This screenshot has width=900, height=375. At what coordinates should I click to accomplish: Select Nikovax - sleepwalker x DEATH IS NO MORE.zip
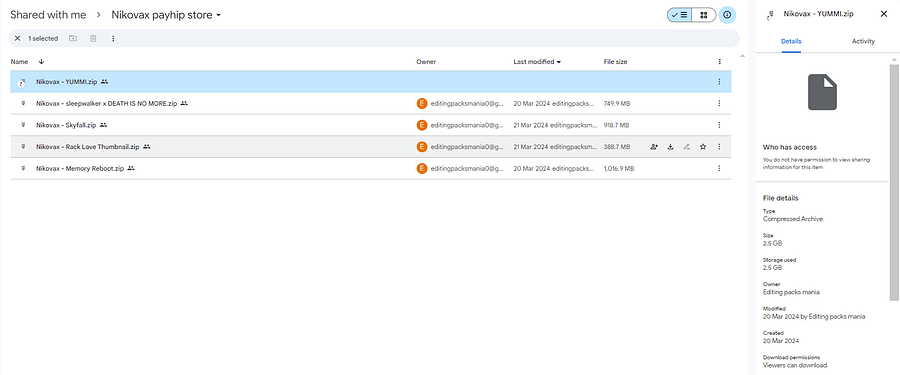pos(371,103)
